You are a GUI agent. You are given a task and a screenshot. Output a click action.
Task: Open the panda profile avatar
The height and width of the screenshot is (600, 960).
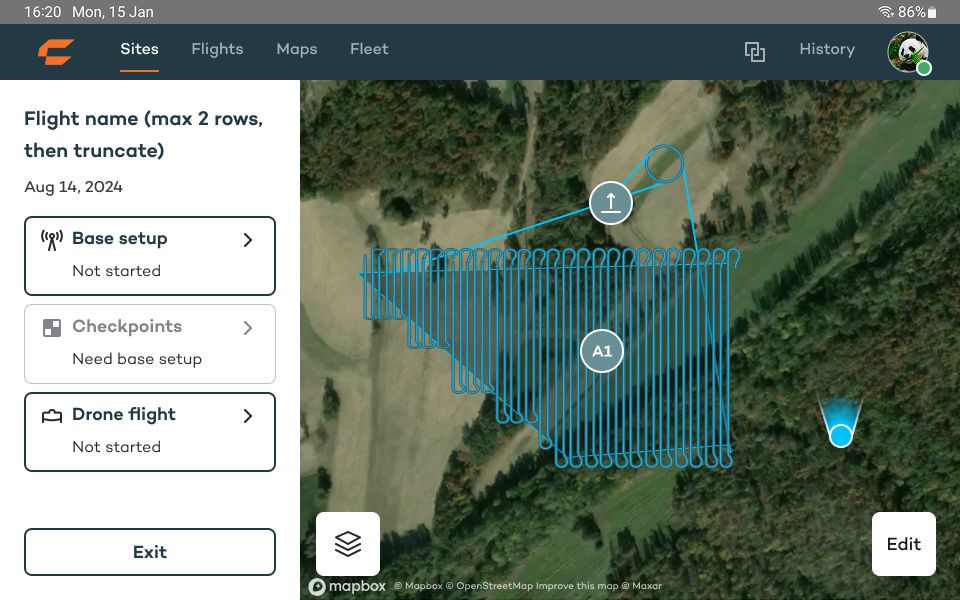[908, 52]
